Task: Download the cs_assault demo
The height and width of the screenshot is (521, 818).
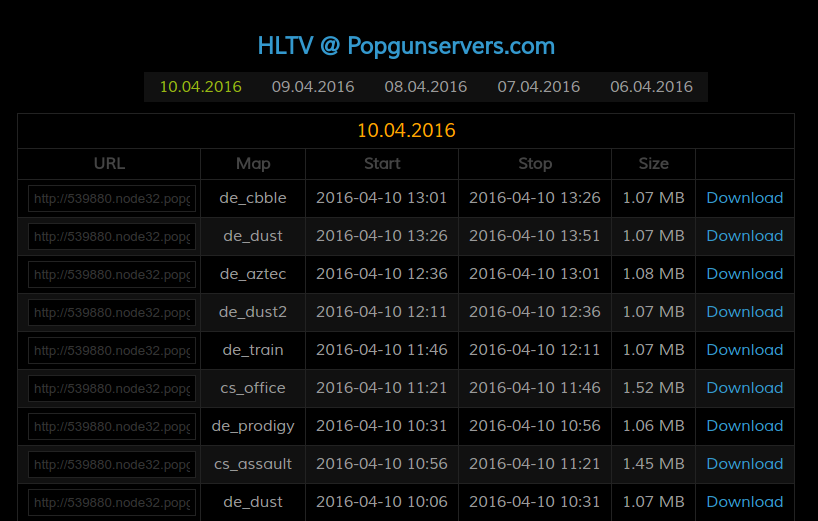Action: [x=744, y=464]
